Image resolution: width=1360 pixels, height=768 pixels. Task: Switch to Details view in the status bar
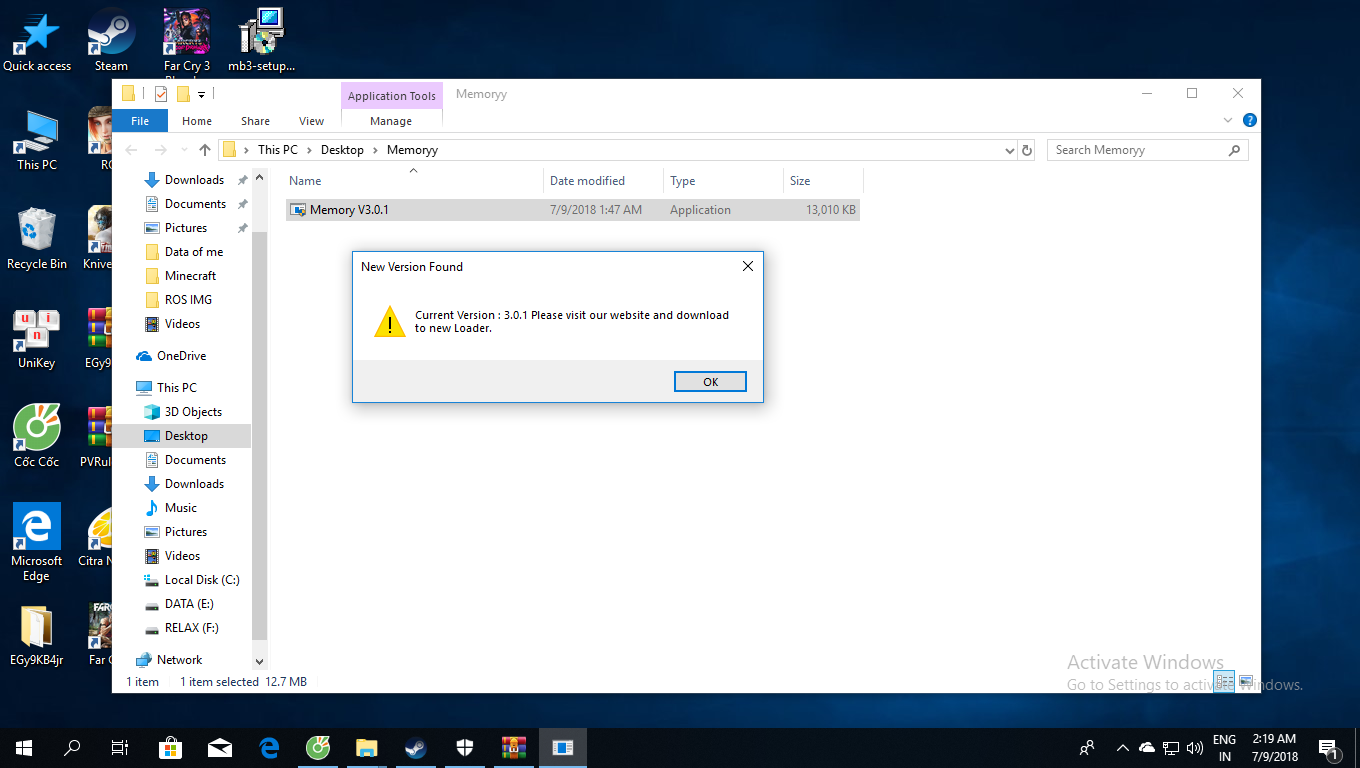1224,682
